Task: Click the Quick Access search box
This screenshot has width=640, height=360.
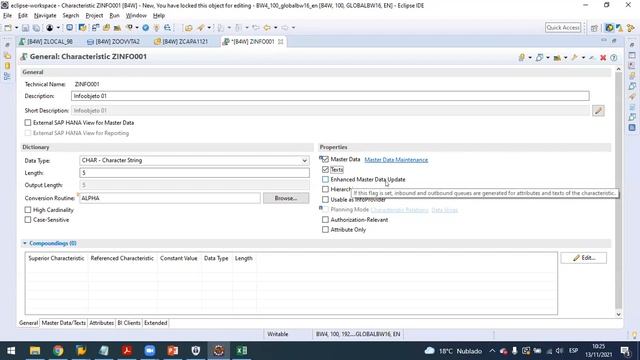Action: pyautogui.click(x=563, y=28)
